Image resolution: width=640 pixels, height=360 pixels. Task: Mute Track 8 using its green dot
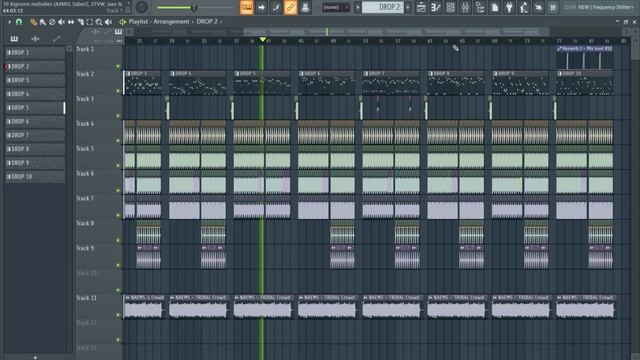(118, 240)
